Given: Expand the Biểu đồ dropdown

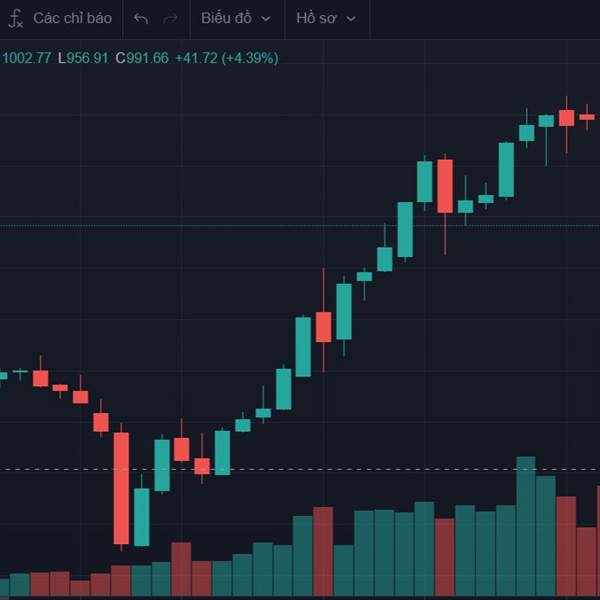Looking at the screenshot, I should click(236, 18).
